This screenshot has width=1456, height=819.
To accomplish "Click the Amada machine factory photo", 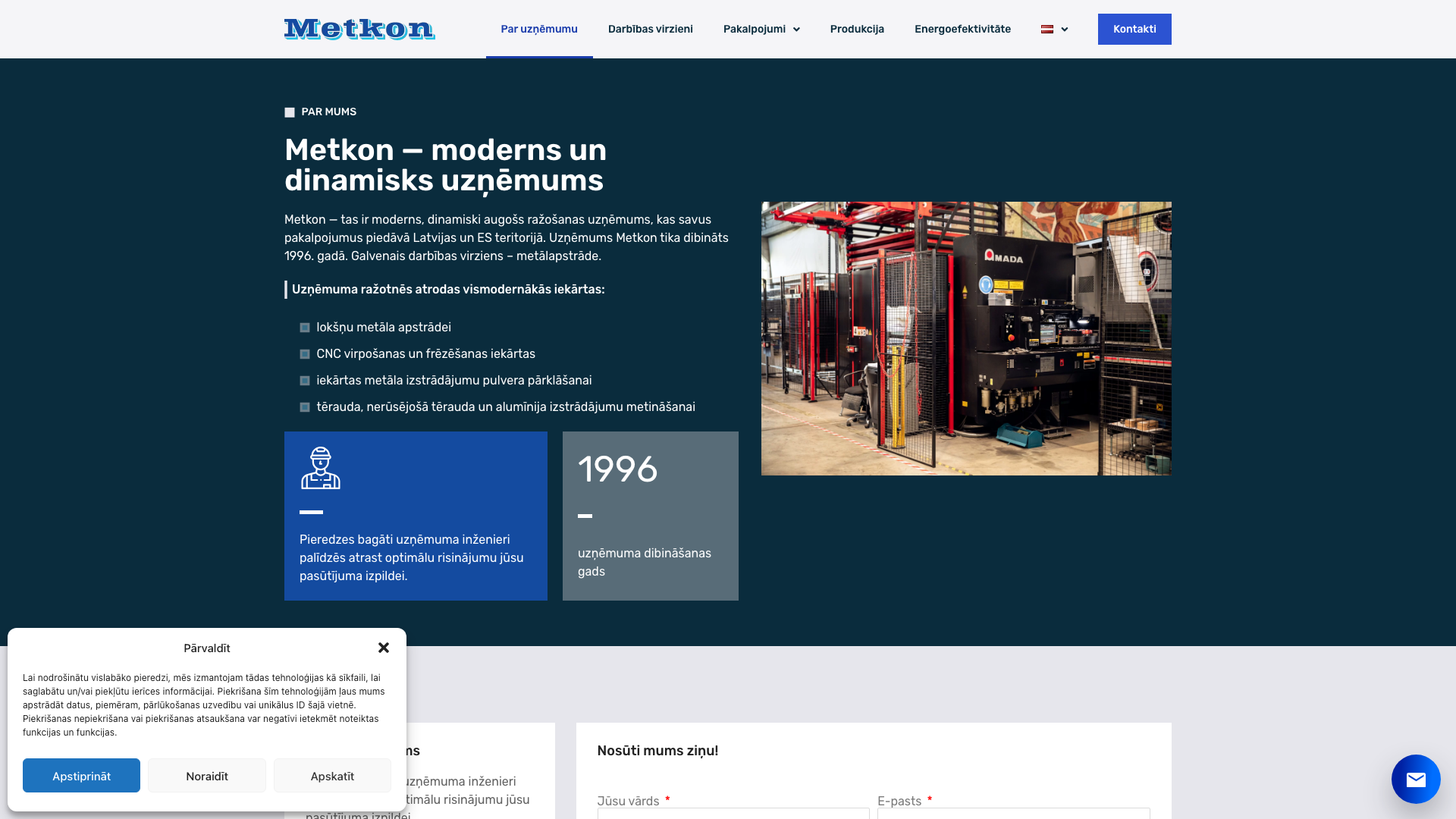I will pyautogui.click(x=966, y=338).
